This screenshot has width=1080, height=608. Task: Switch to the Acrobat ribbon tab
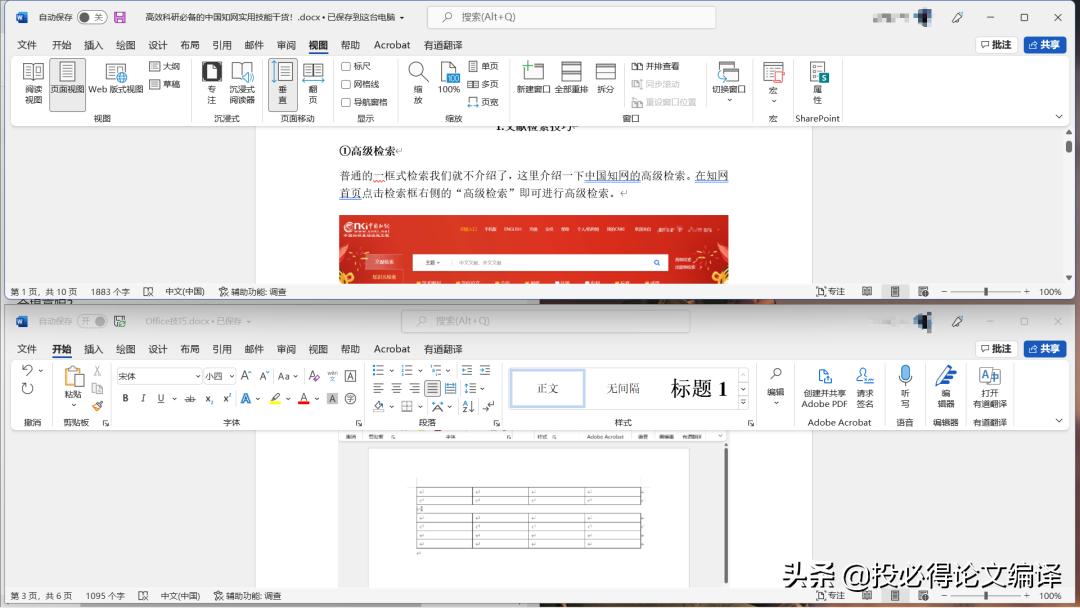[391, 348]
